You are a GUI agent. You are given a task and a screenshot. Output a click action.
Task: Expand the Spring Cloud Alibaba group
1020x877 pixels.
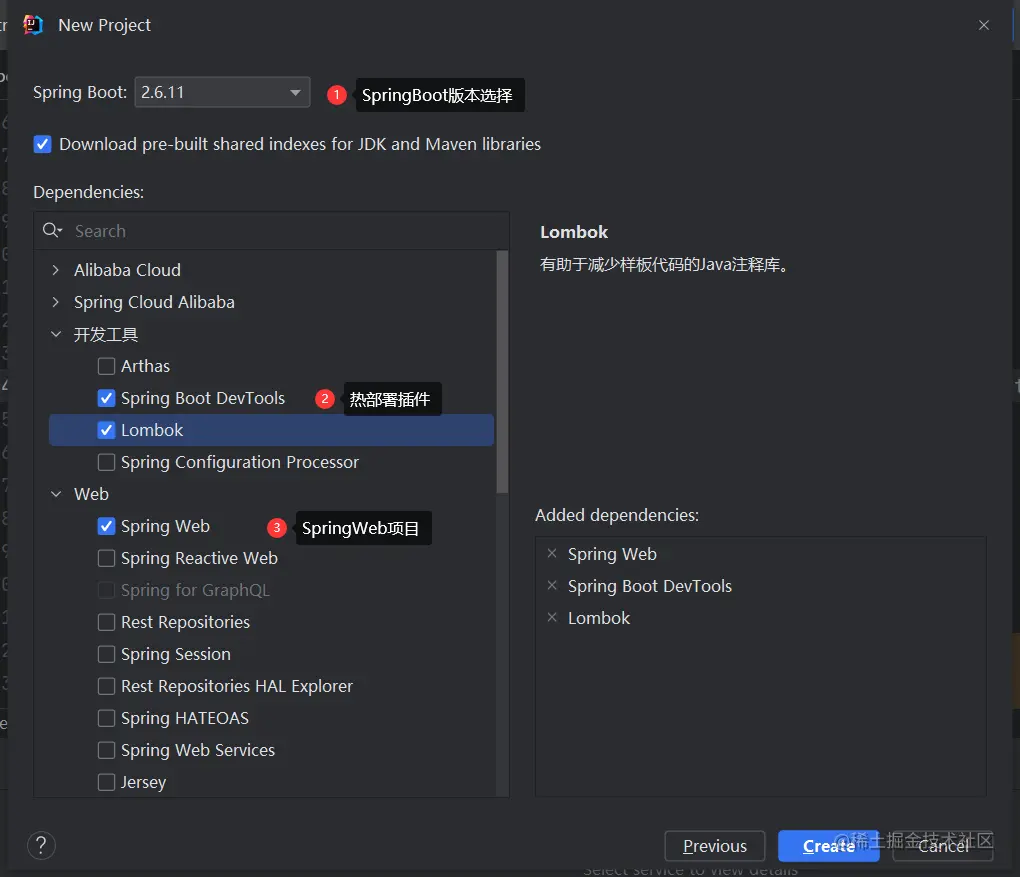pos(56,302)
